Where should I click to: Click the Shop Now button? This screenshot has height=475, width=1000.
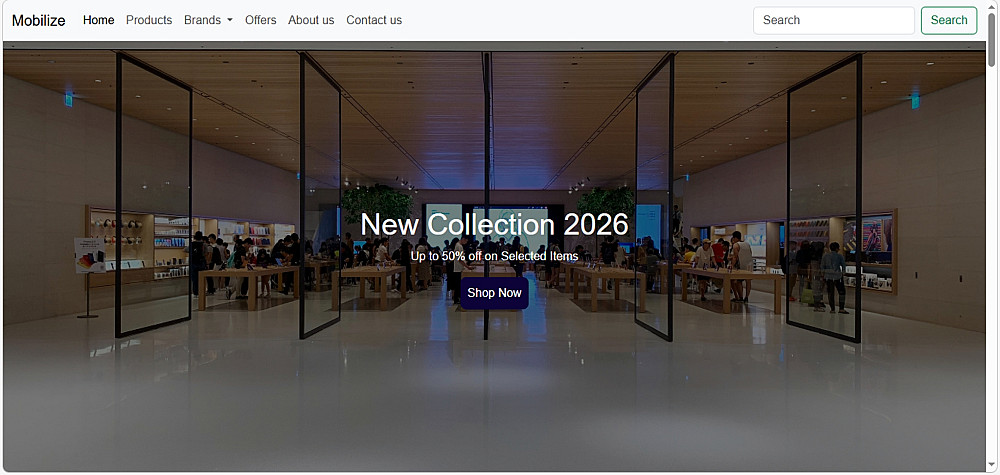tap(494, 293)
